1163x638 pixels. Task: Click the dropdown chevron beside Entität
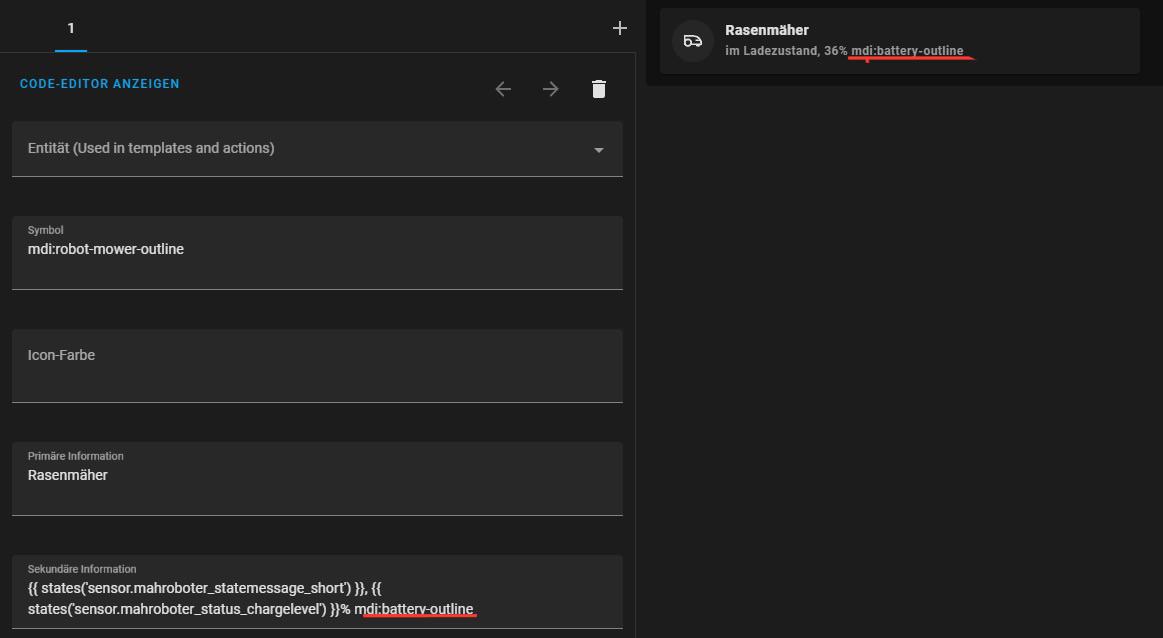click(598, 148)
